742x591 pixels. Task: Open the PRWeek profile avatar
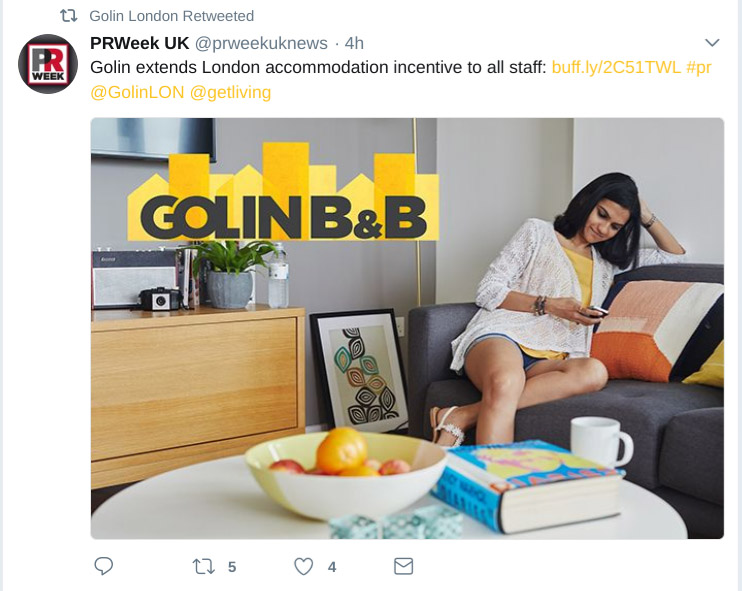[x=48, y=64]
